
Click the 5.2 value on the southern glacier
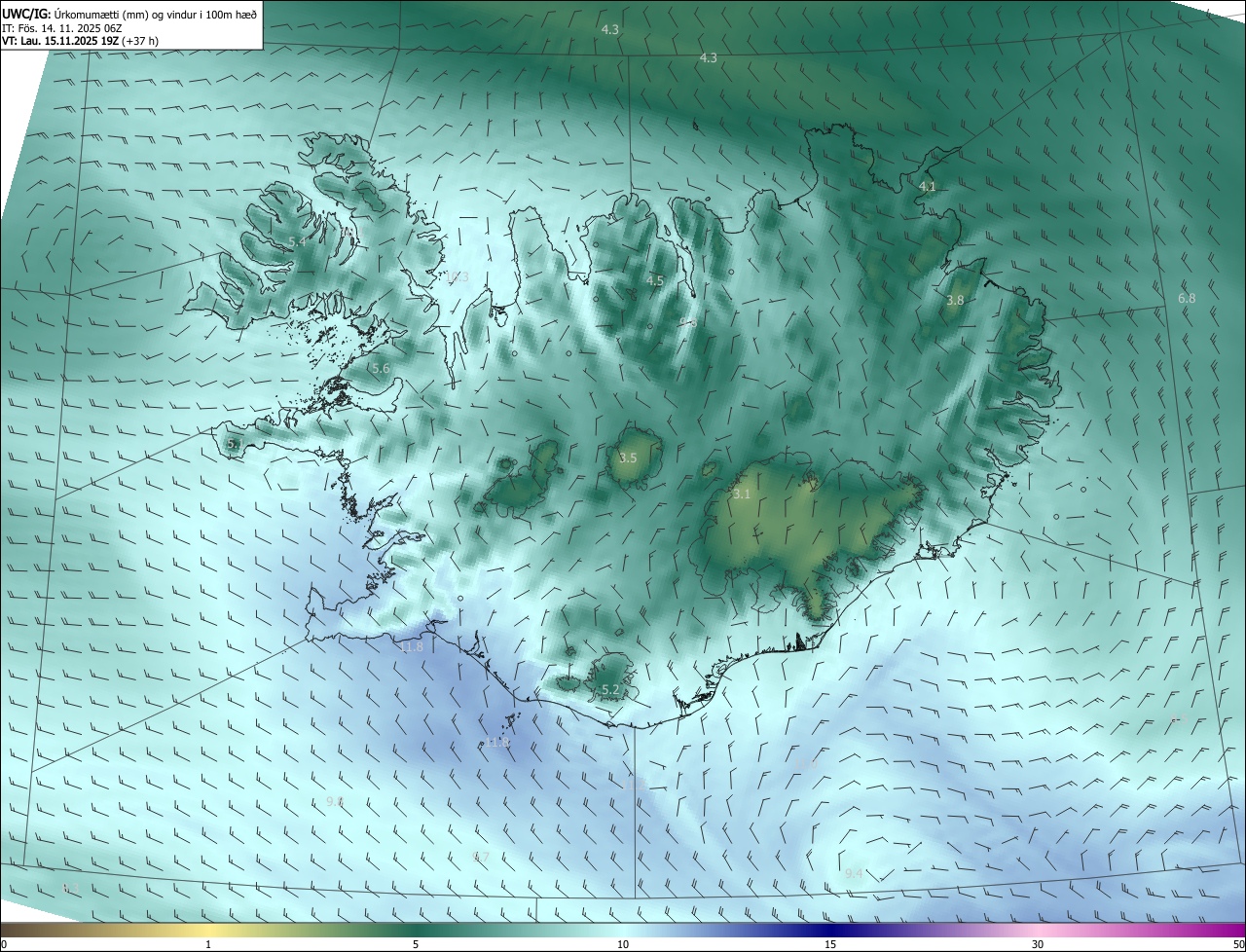coord(610,689)
